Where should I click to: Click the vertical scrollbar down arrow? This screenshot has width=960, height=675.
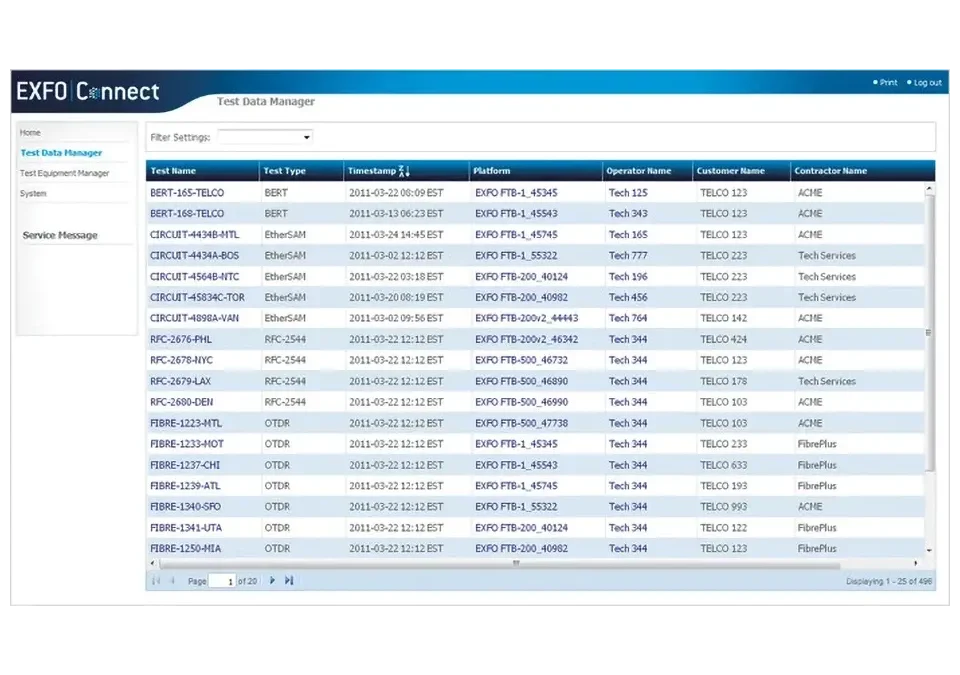pyautogui.click(x=929, y=550)
